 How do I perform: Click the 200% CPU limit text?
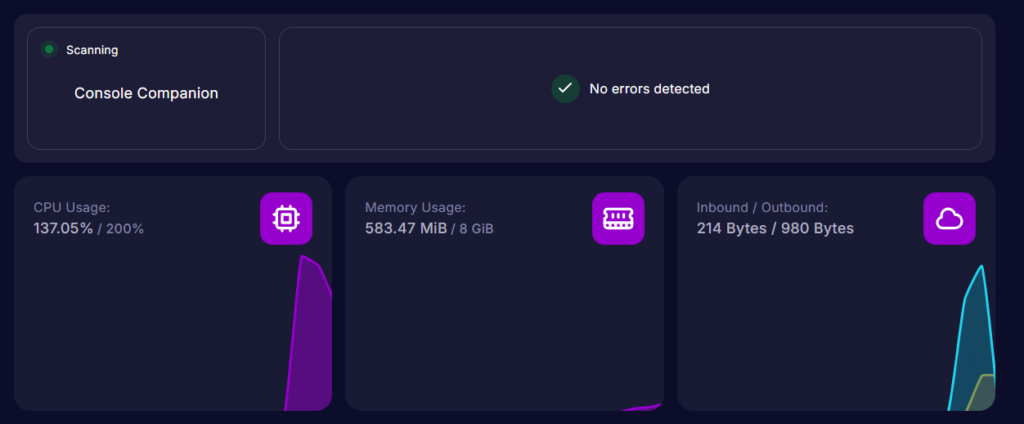[125, 228]
